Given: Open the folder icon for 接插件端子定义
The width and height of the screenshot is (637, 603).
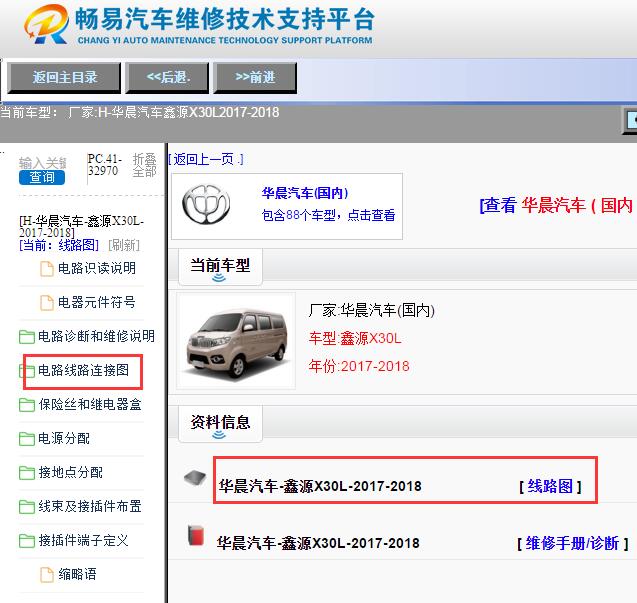Looking at the screenshot, I should pos(27,541).
